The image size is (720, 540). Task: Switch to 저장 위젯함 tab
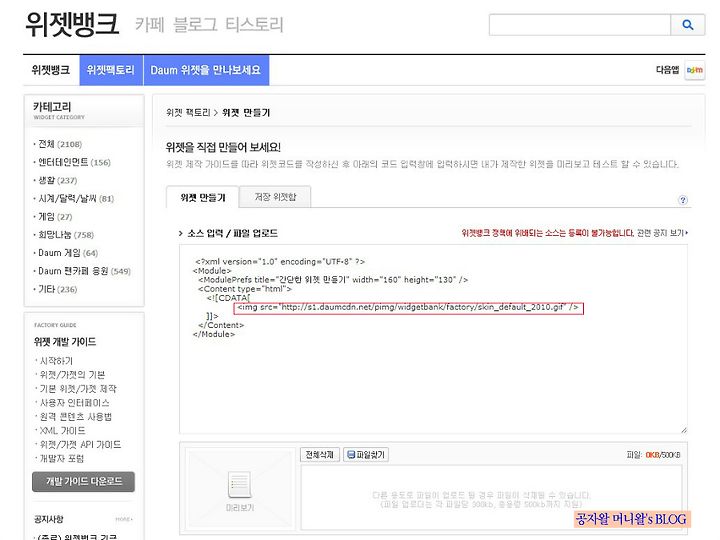[x=276, y=197]
